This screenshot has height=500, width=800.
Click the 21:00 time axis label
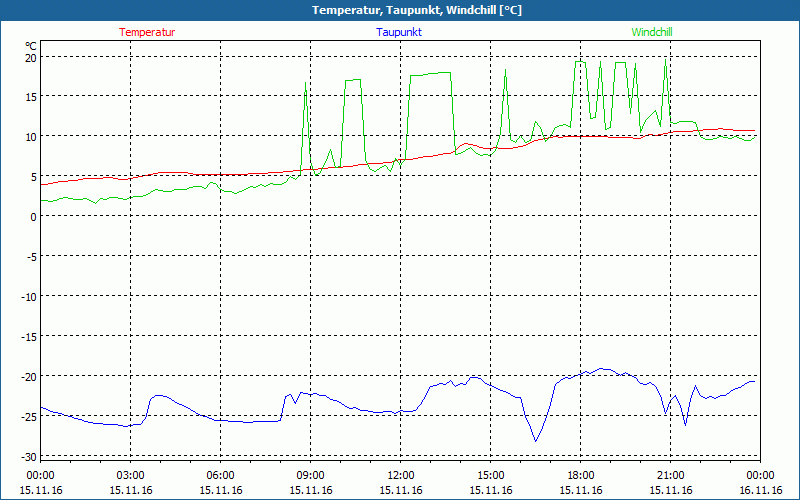670,476
